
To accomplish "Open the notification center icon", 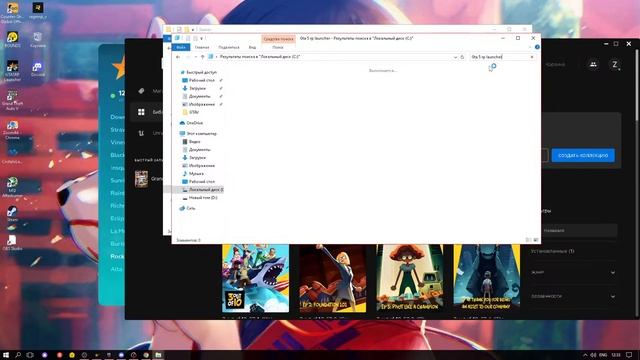I will coord(629,355).
